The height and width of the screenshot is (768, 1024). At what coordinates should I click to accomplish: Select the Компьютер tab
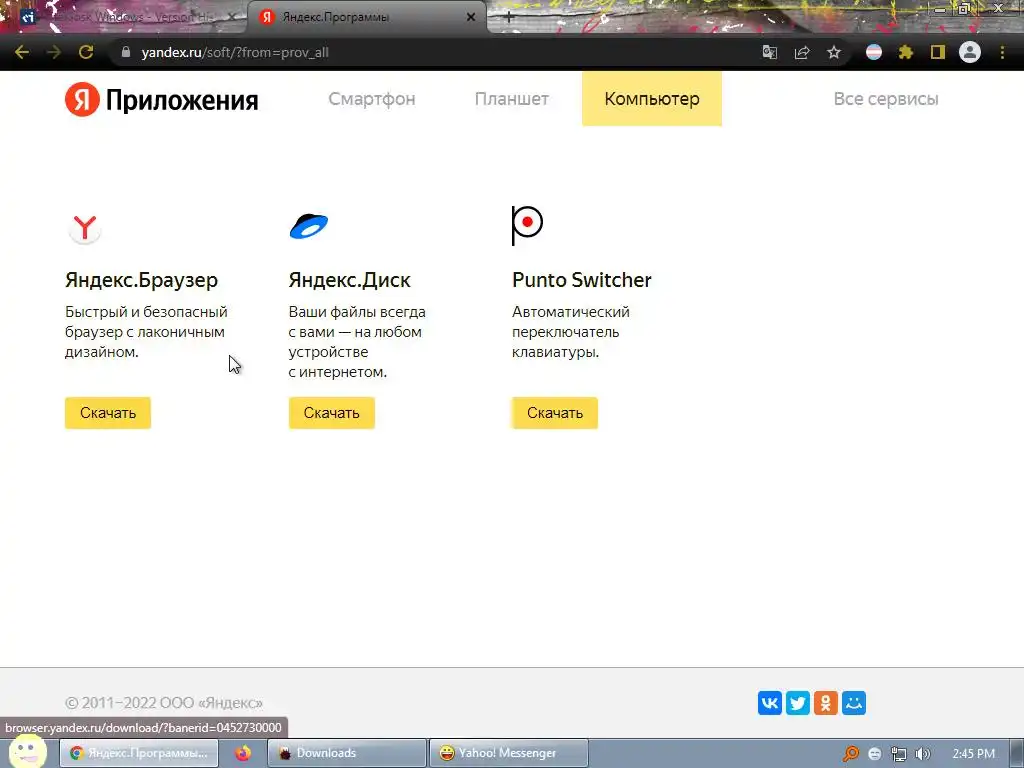[x=652, y=99]
